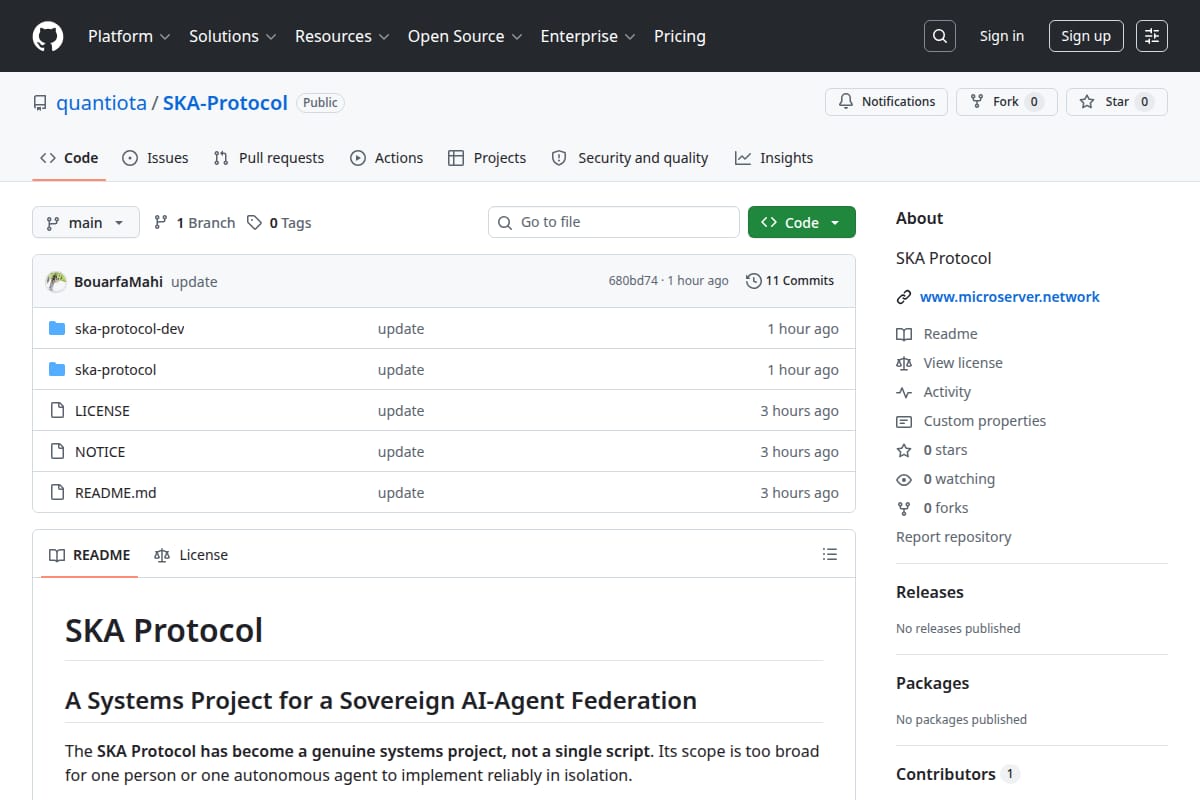The height and width of the screenshot is (800, 1200).
Task: Open the LICENSE file
Action: pos(102,411)
